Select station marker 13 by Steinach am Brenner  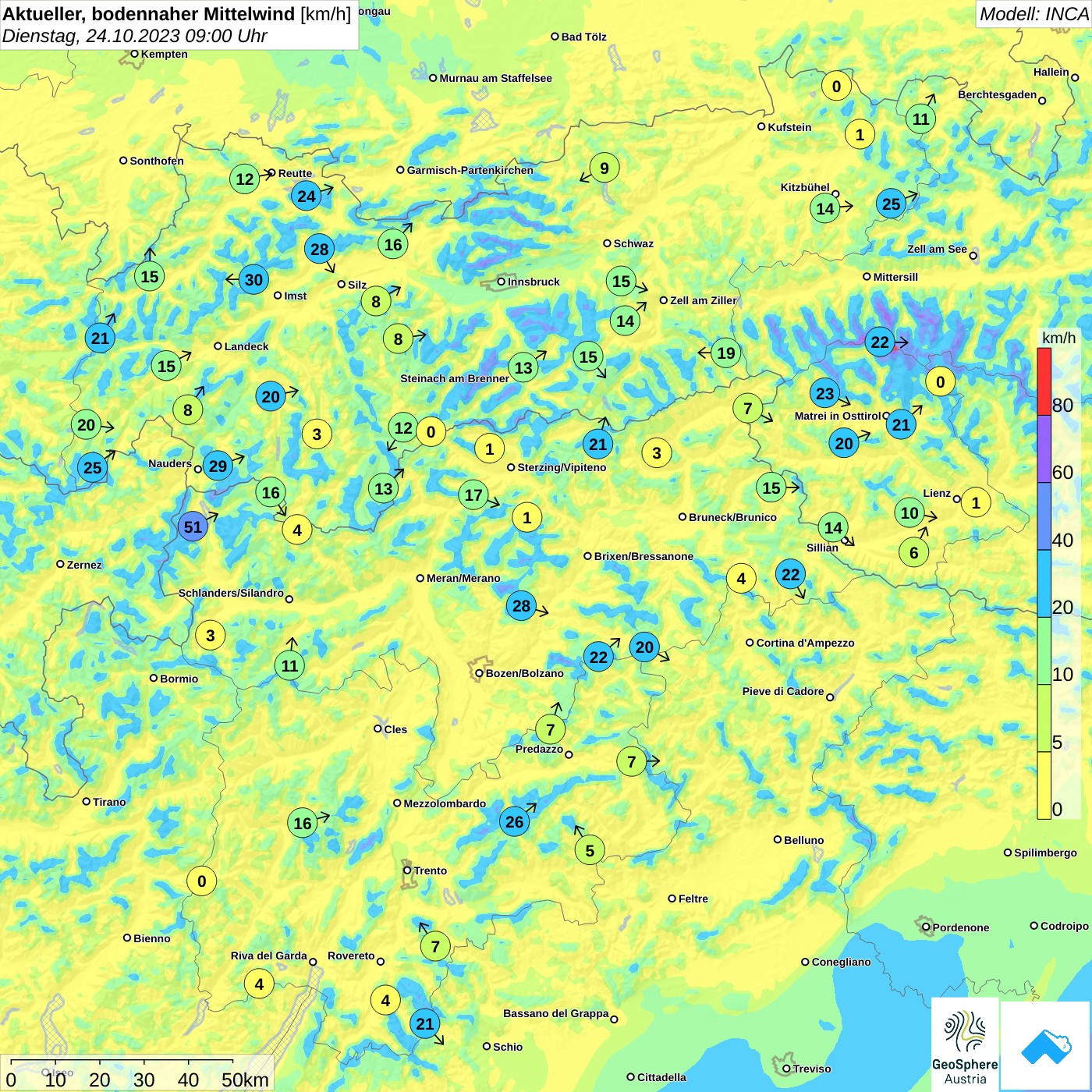[523, 367]
